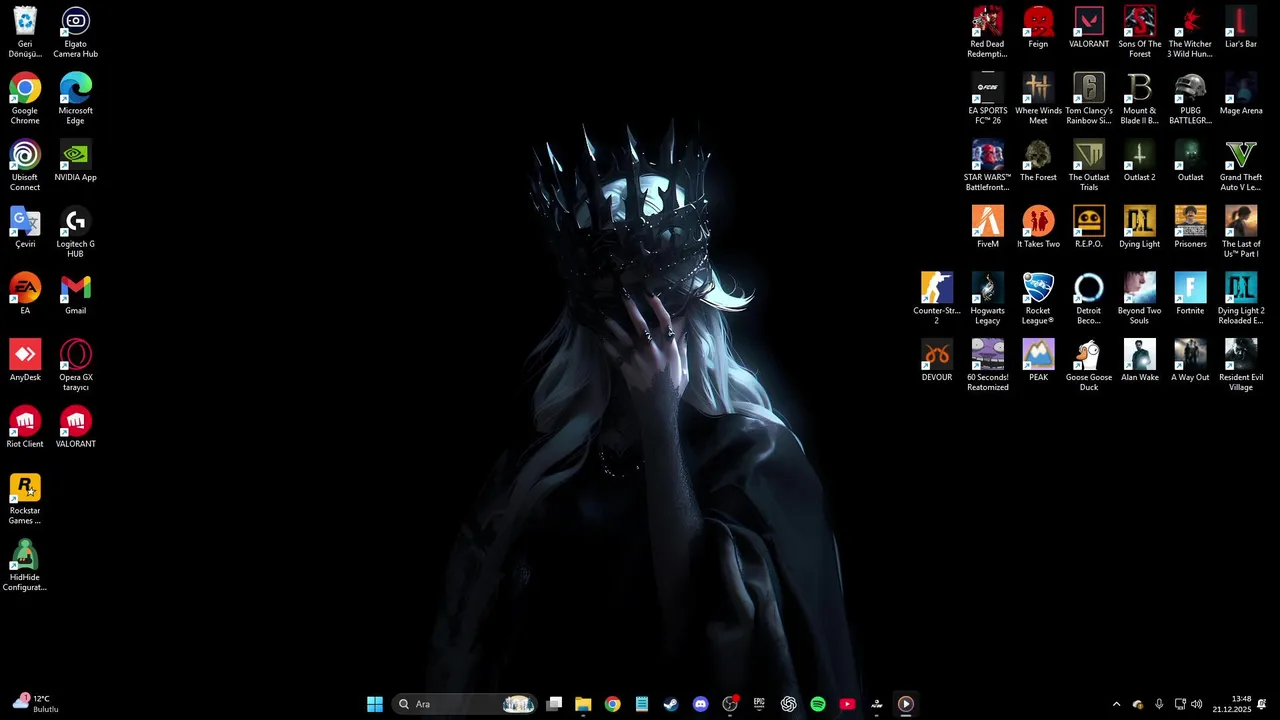The image size is (1280, 720).
Task: Launch It Takes Two
Action: point(1038,228)
